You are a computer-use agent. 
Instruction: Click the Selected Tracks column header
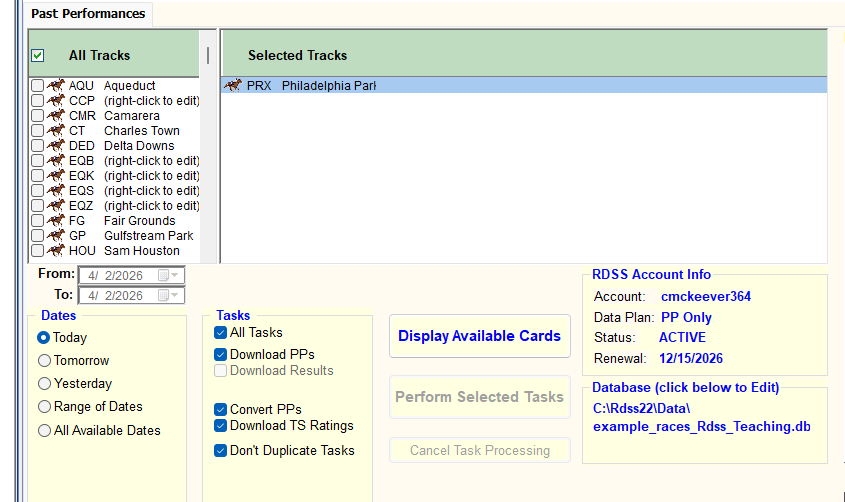coord(524,54)
